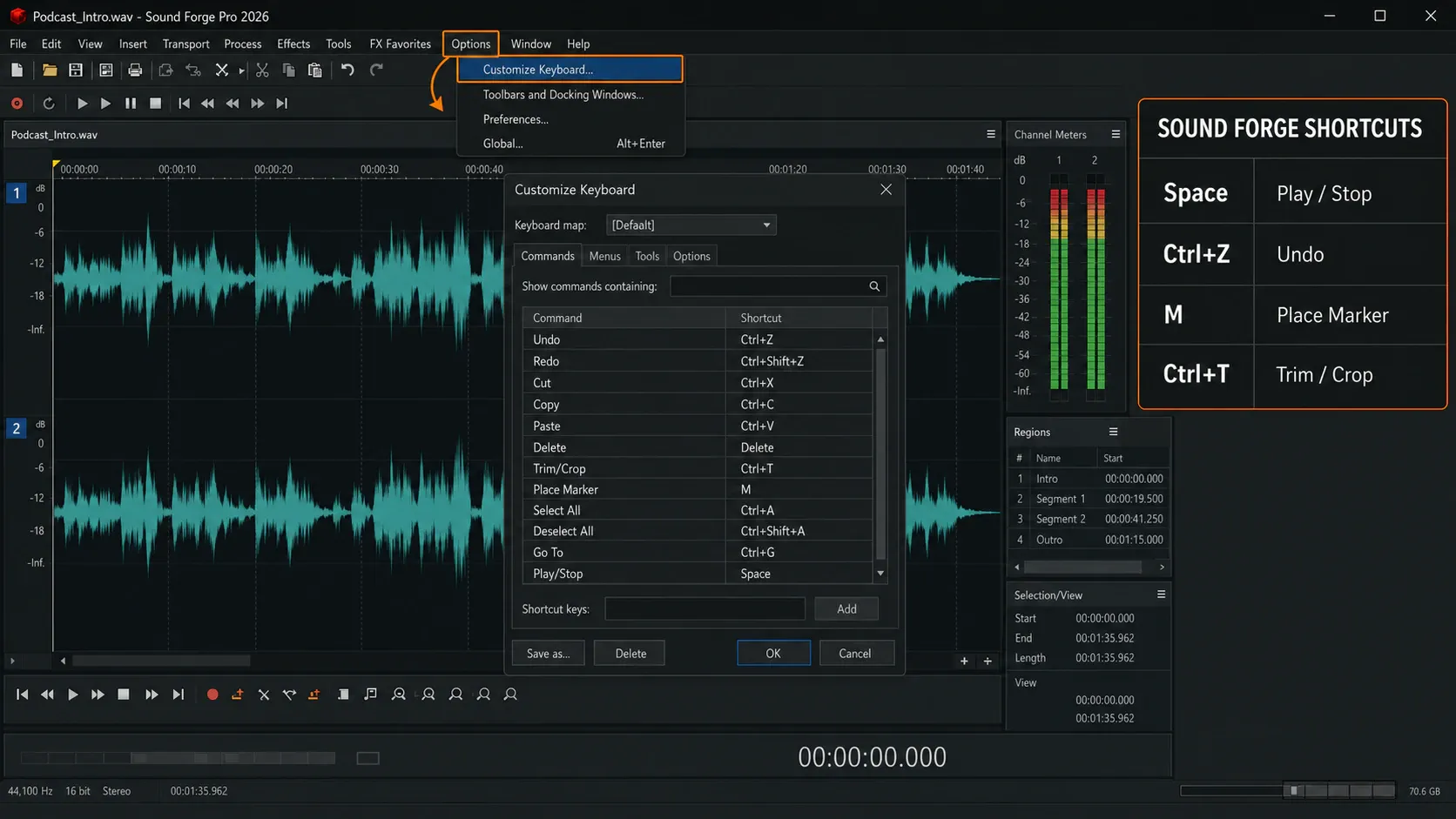Open the Selection/View panel menu icon
The image size is (1456, 819).
coord(1161,594)
